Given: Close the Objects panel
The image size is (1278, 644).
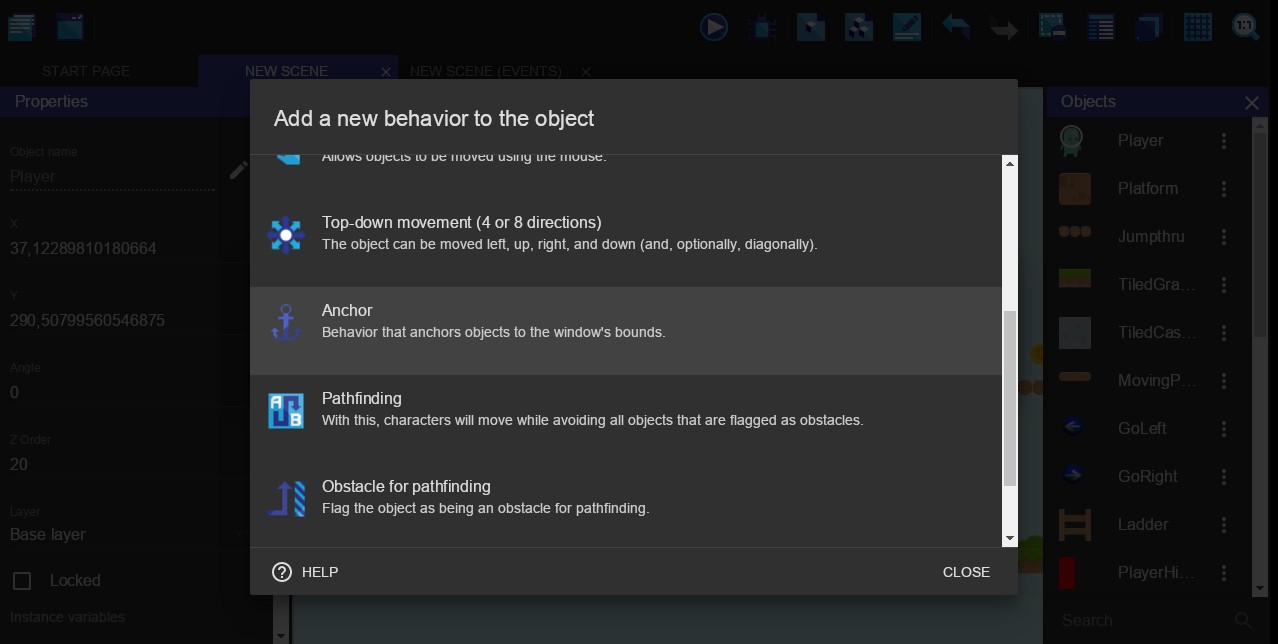Looking at the screenshot, I should pyautogui.click(x=1252, y=102).
